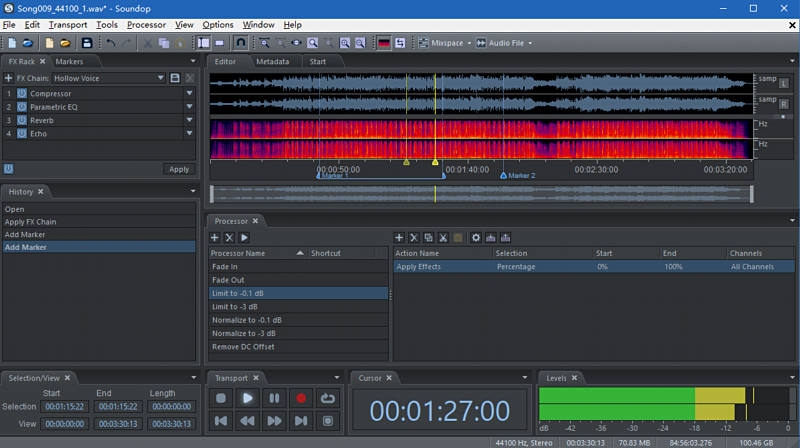Image resolution: width=800 pixels, height=448 pixels.
Task: Click the Apply button in FX Rack
Action: tap(179, 169)
